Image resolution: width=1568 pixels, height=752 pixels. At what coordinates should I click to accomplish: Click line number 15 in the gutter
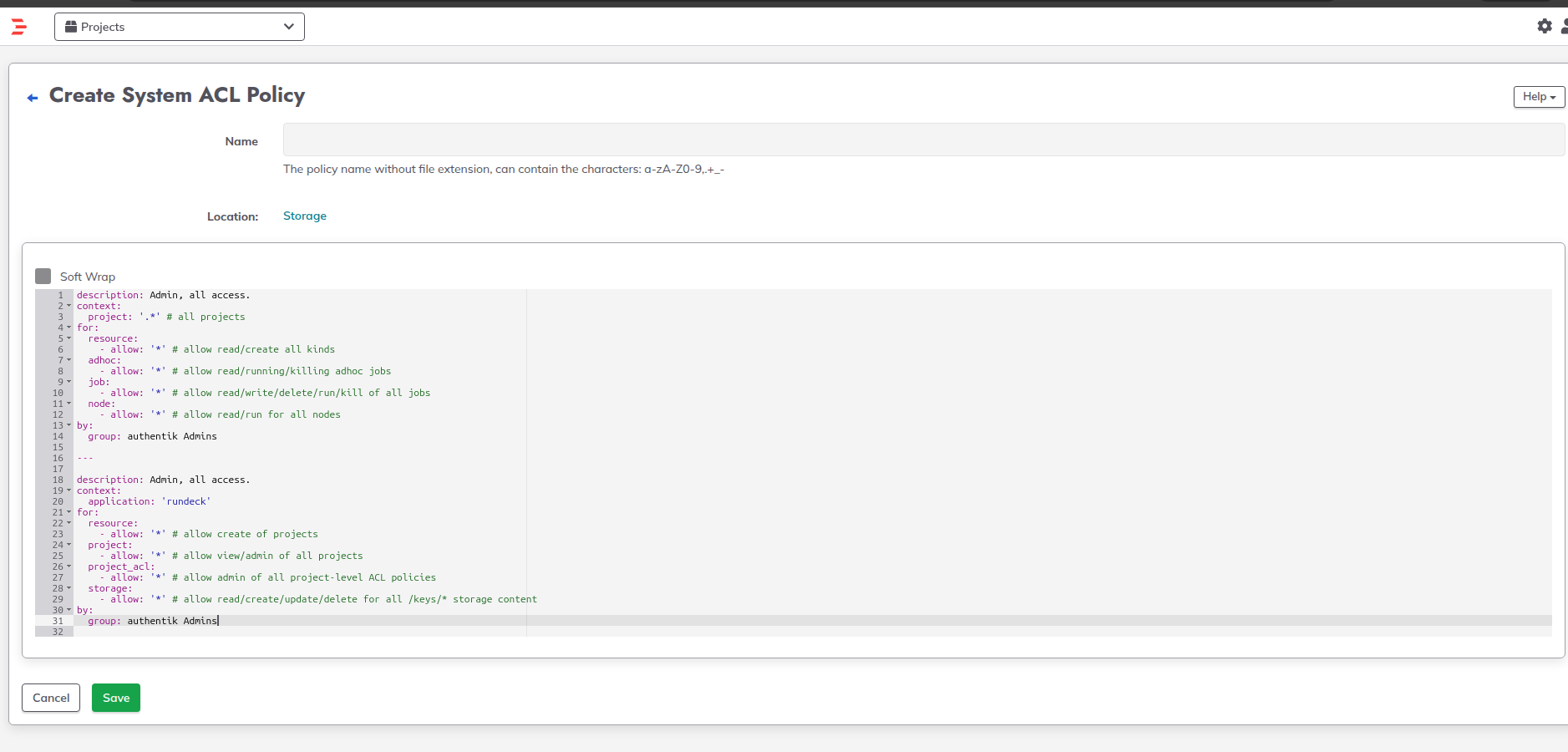point(58,447)
